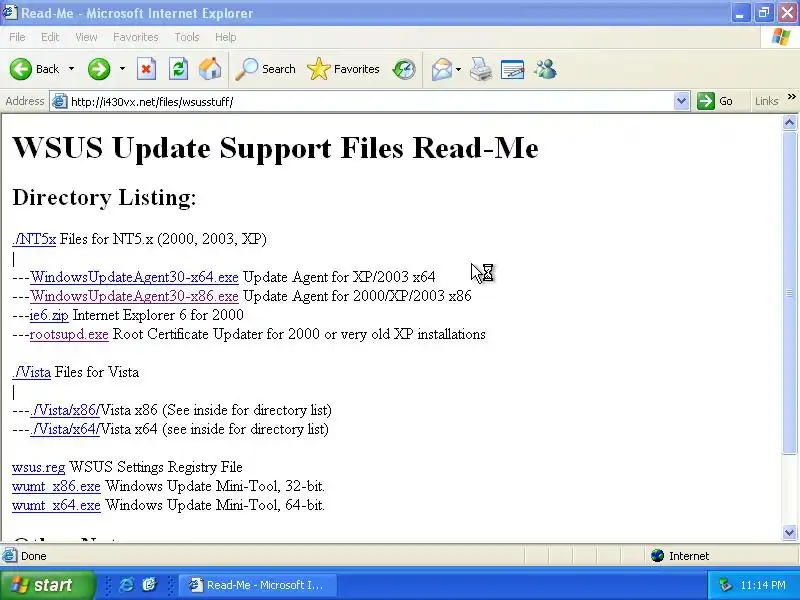Launch Outlook Express from Quick Launch
Screen dimensions: 800x600
[x=149, y=585]
